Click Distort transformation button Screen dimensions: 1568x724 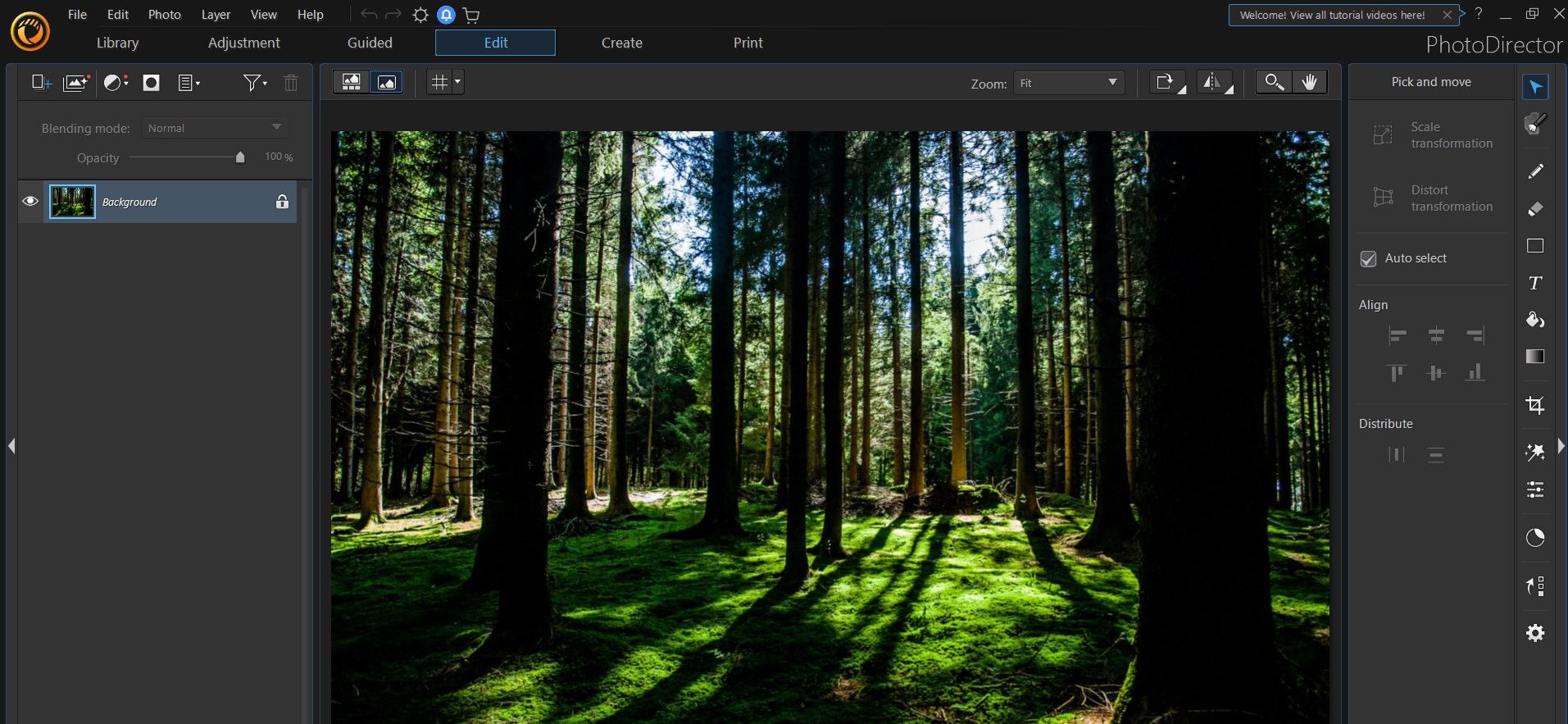[x=1432, y=198]
